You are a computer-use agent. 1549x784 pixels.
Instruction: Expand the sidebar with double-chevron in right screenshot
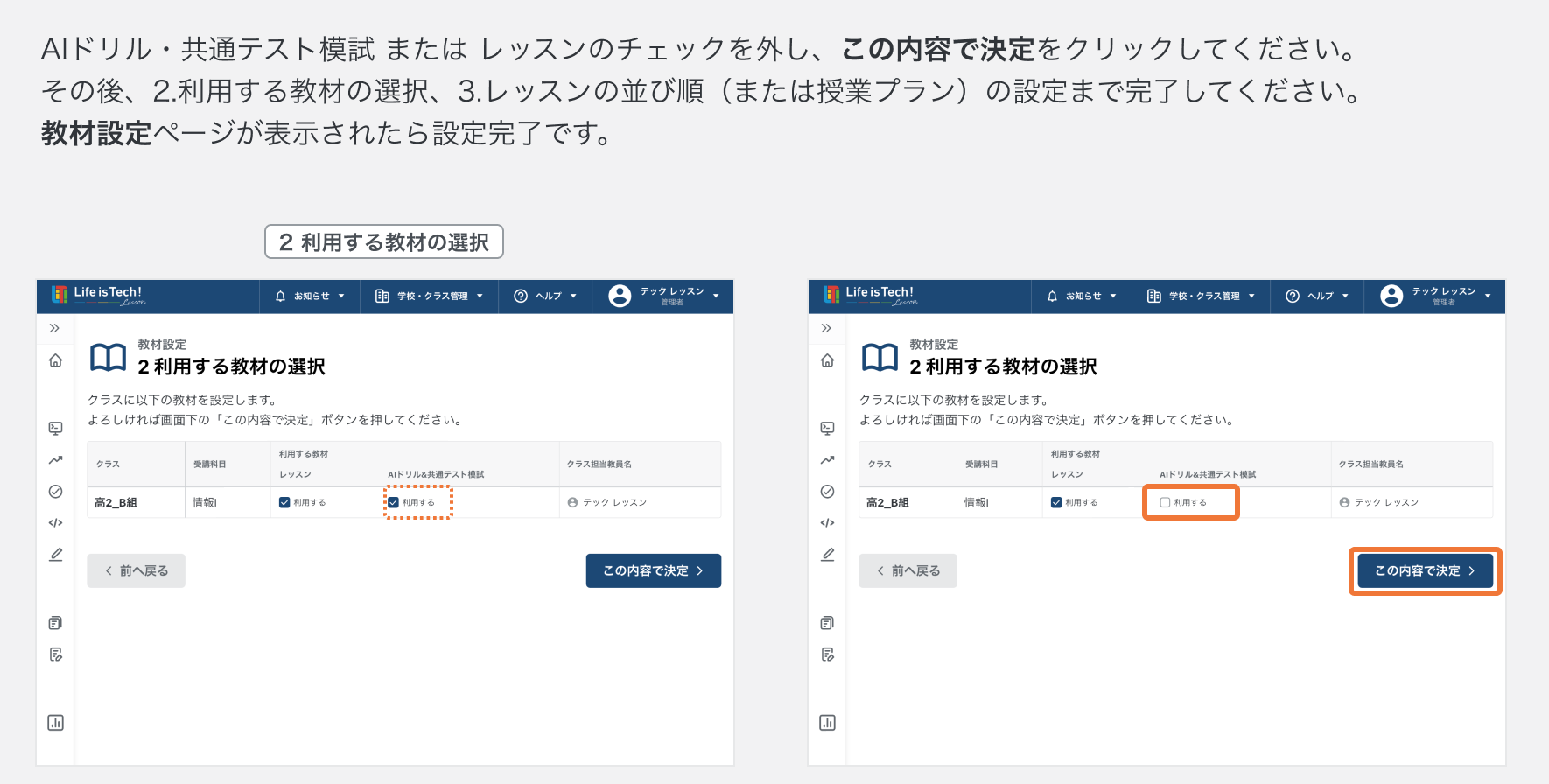click(x=826, y=328)
